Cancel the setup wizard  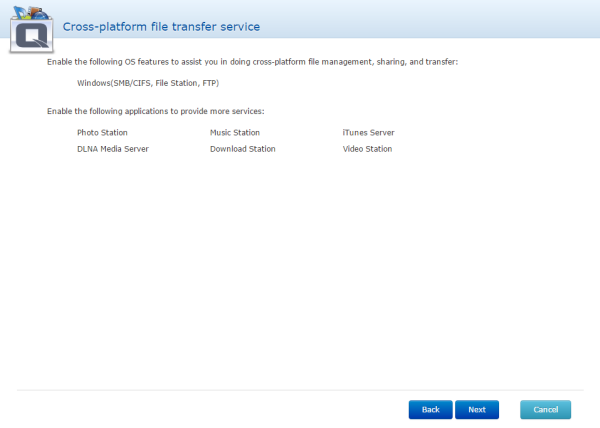545,410
